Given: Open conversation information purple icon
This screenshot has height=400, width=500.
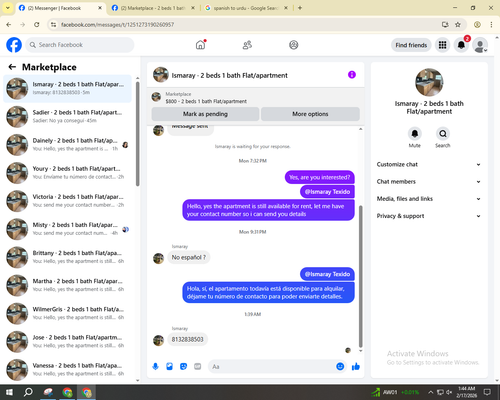Looking at the screenshot, I should pos(352,75).
